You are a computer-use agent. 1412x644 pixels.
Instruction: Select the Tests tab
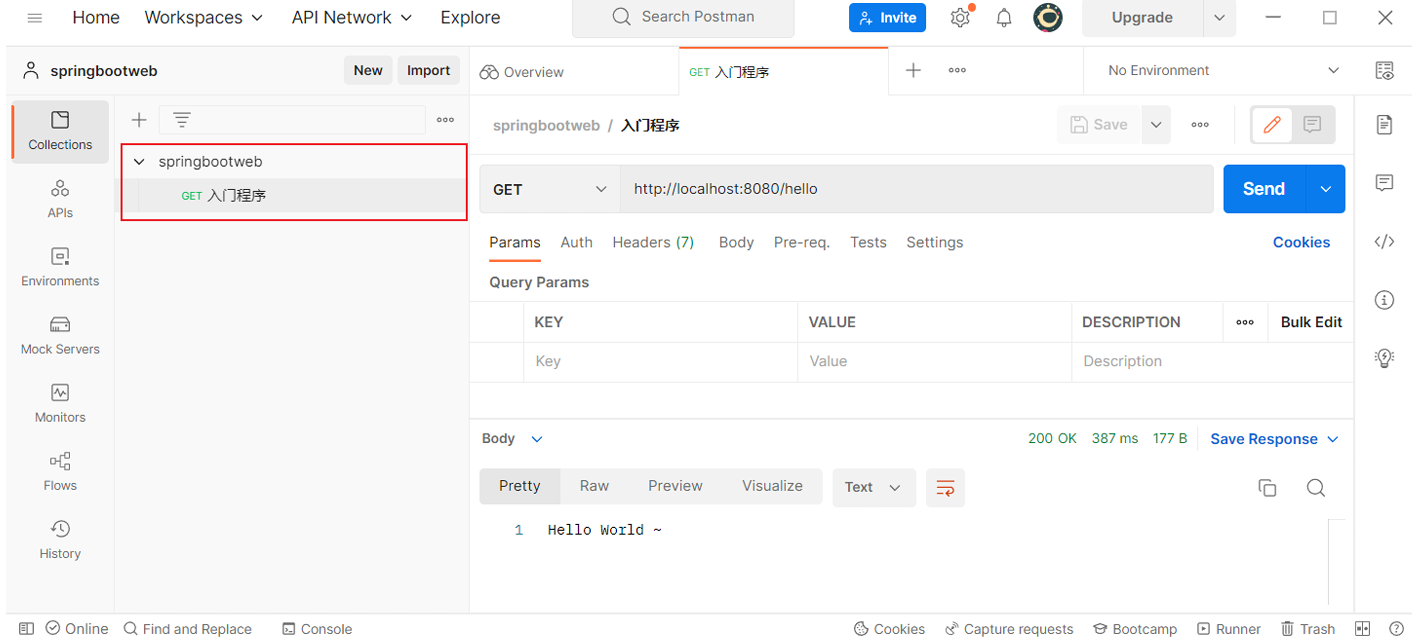click(868, 242)
